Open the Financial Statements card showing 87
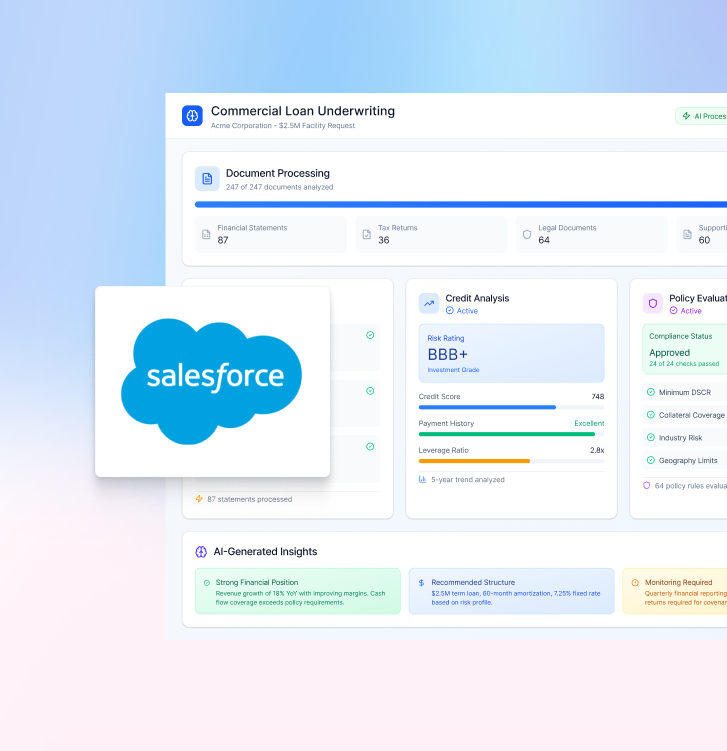 270,234
